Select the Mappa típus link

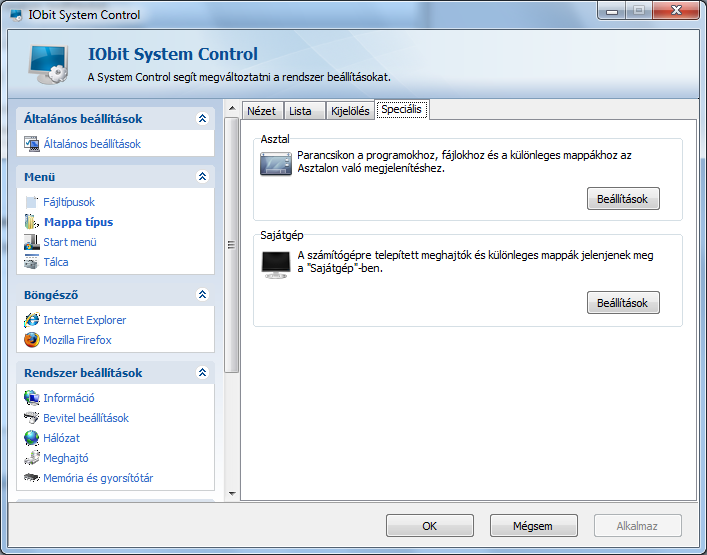(78, 222)
